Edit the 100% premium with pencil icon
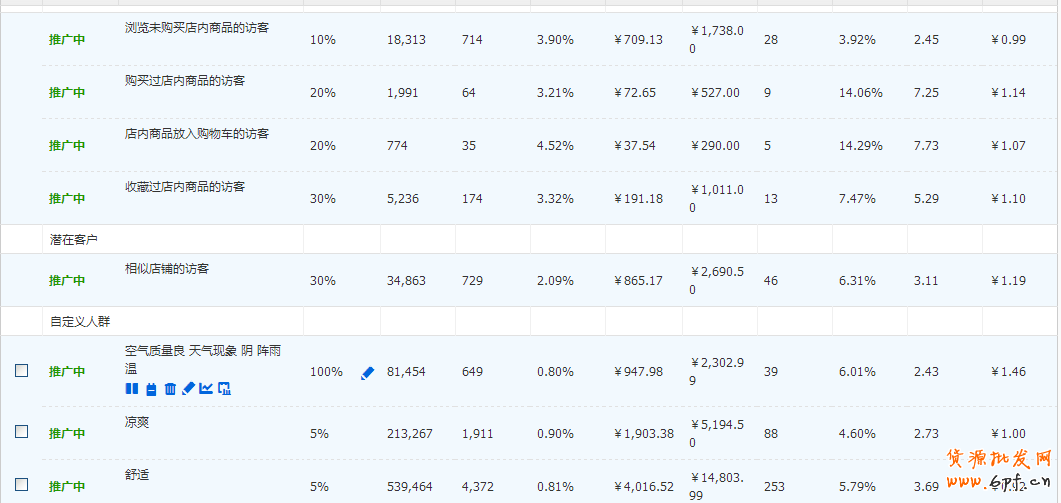 pos(367,373)
